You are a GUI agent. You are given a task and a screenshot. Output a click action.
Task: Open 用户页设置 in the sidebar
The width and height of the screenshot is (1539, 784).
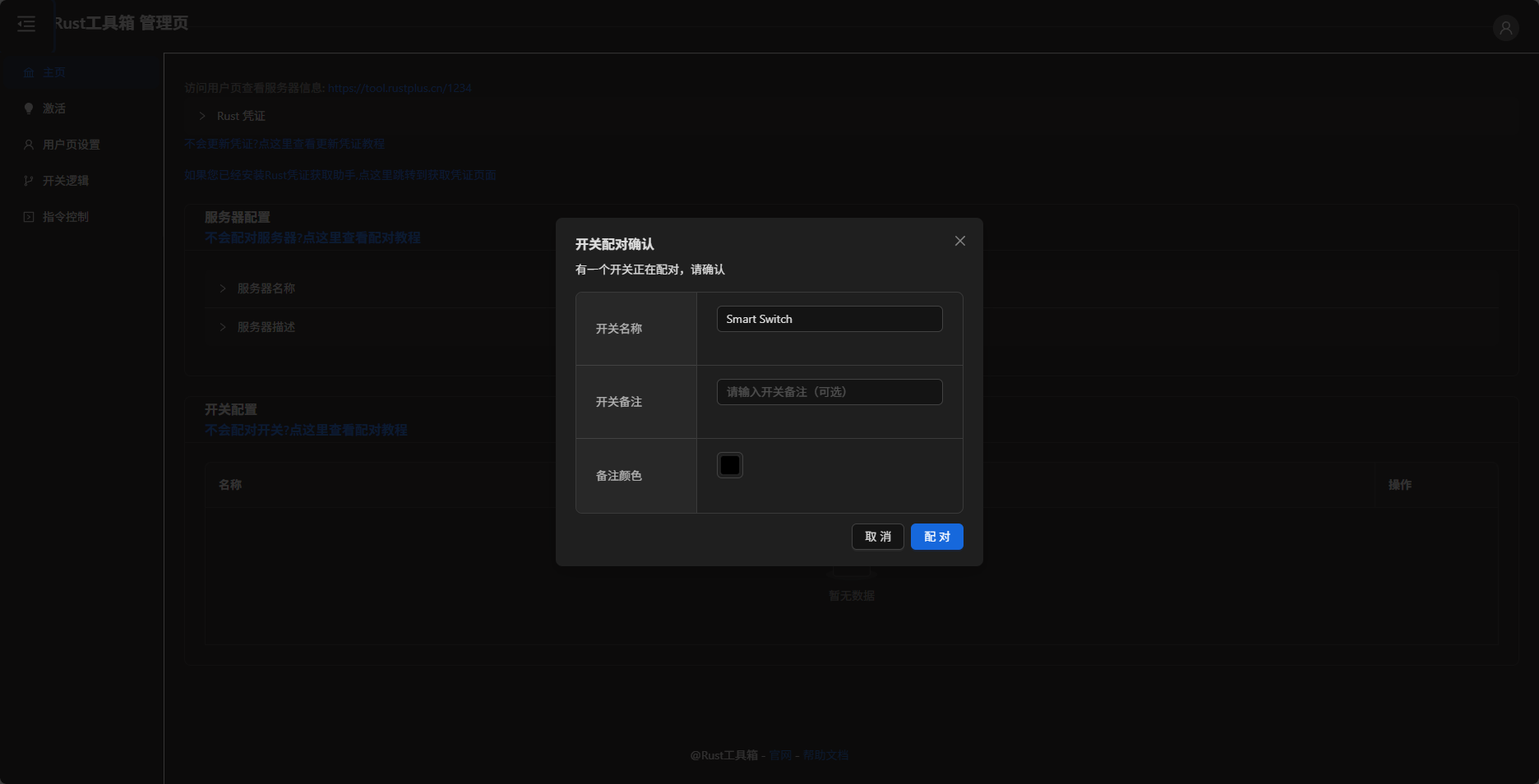tap(81, 145)
